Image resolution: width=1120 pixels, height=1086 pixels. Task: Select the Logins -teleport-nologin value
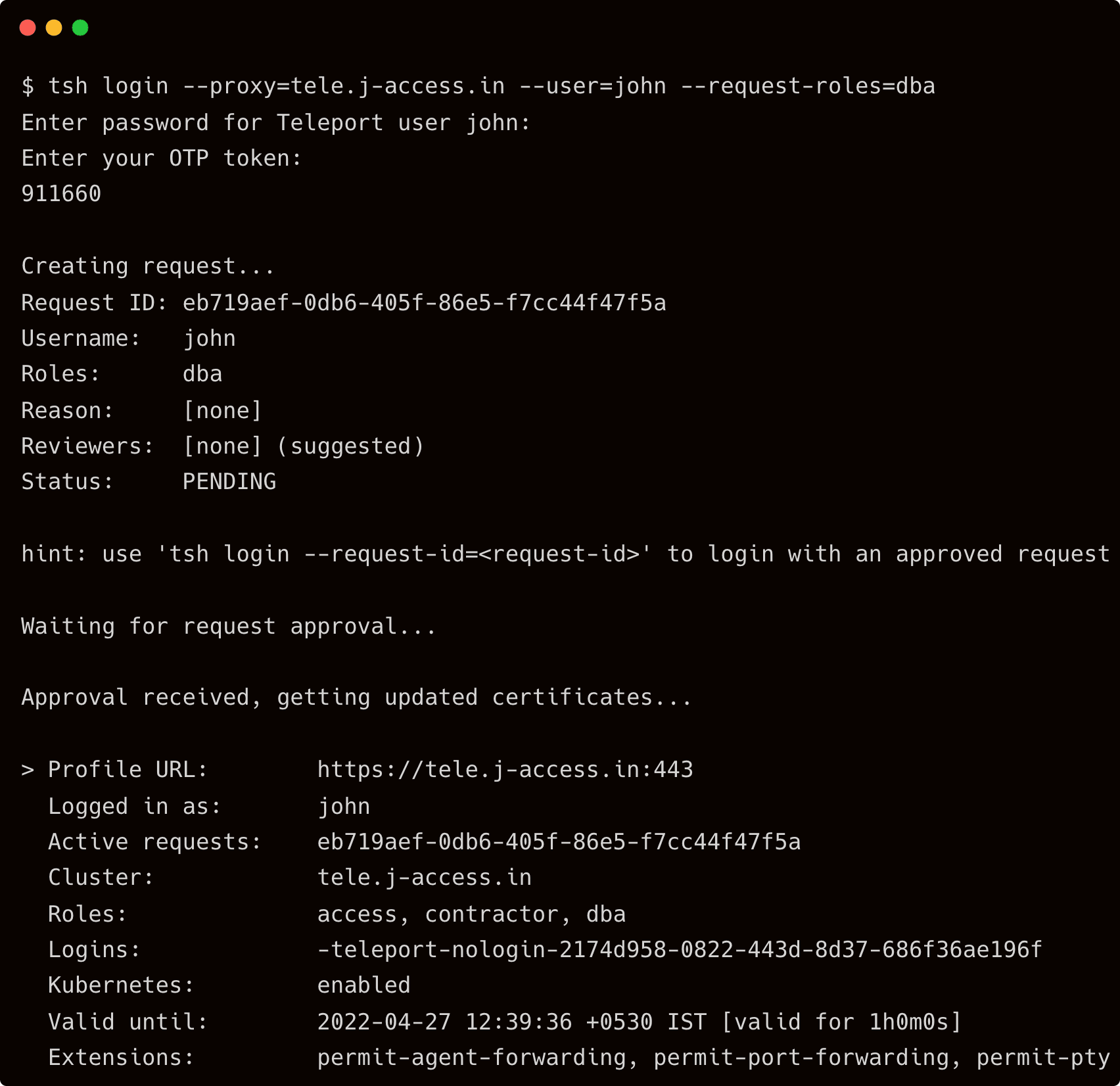[680, 950]
